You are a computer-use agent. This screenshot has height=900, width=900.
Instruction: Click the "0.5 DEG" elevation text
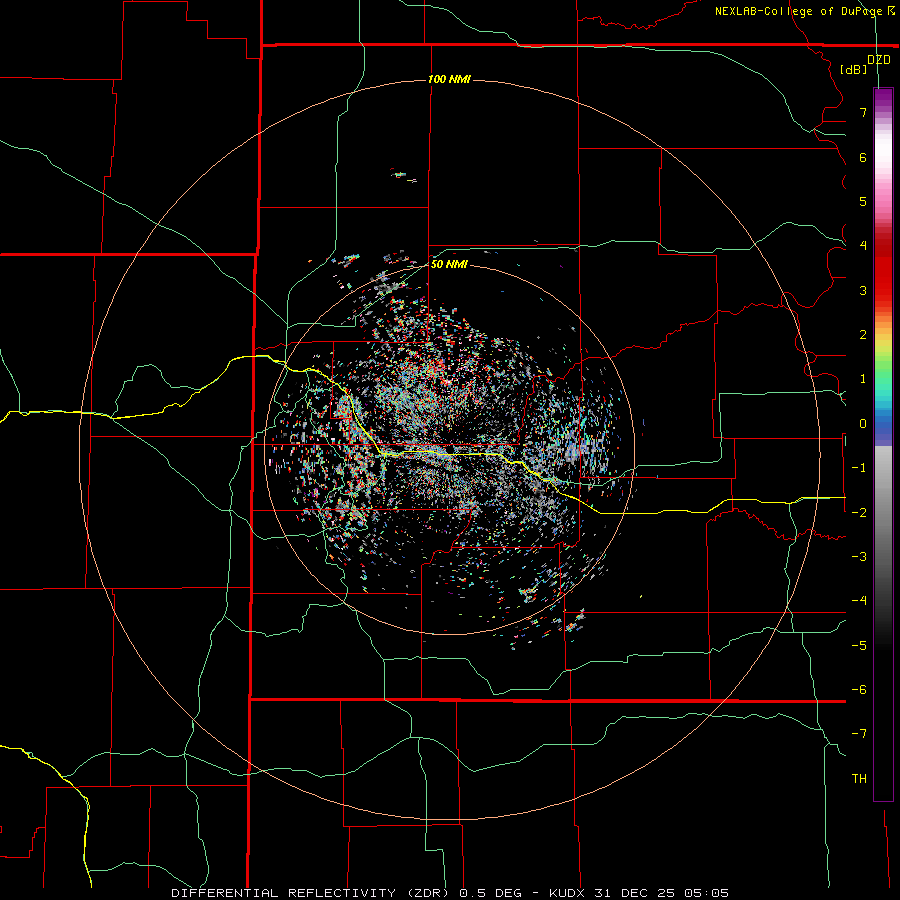click(x=490, y=893)
